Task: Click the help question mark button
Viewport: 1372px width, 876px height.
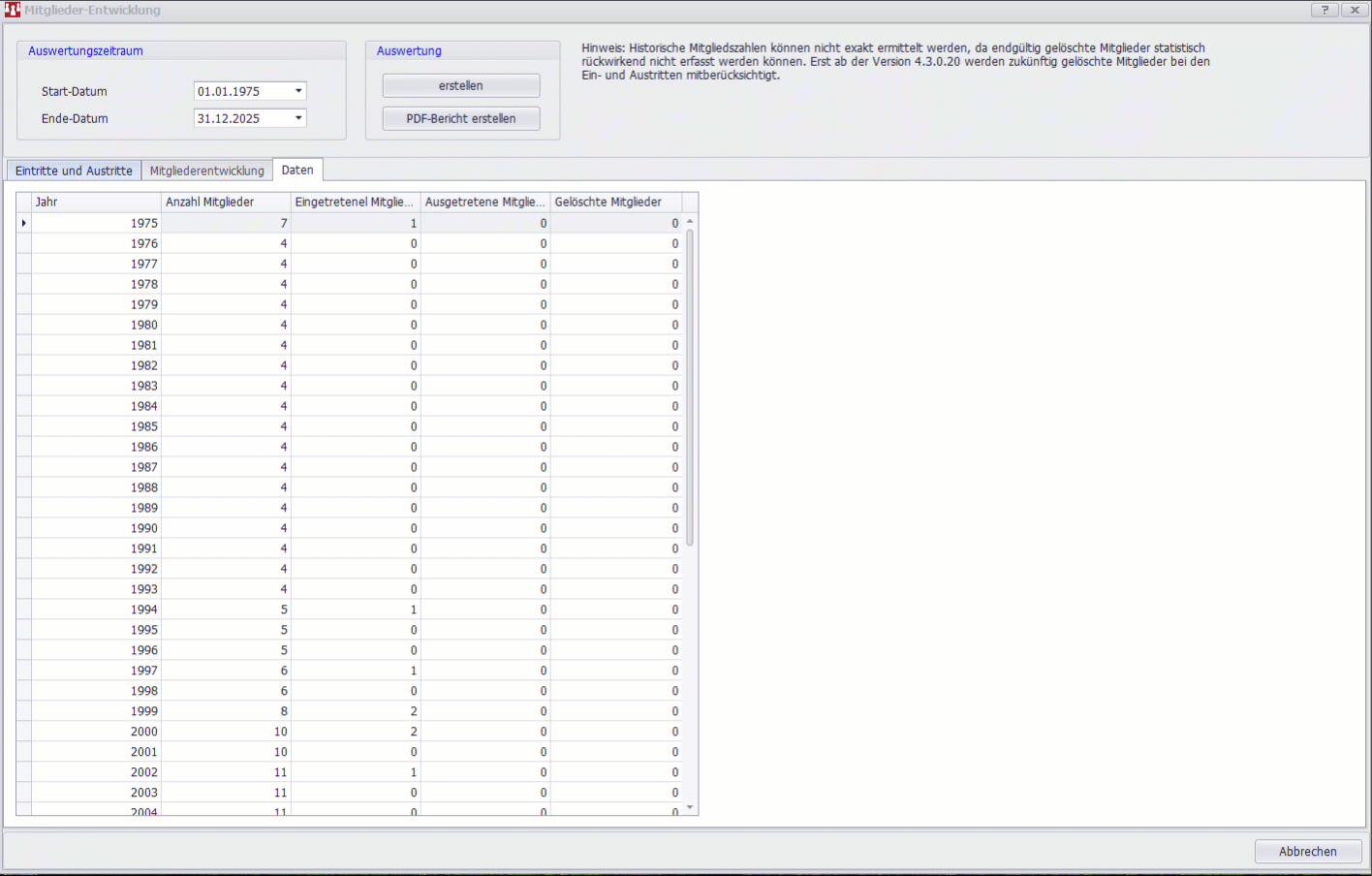Action: tap(1325, 10)
